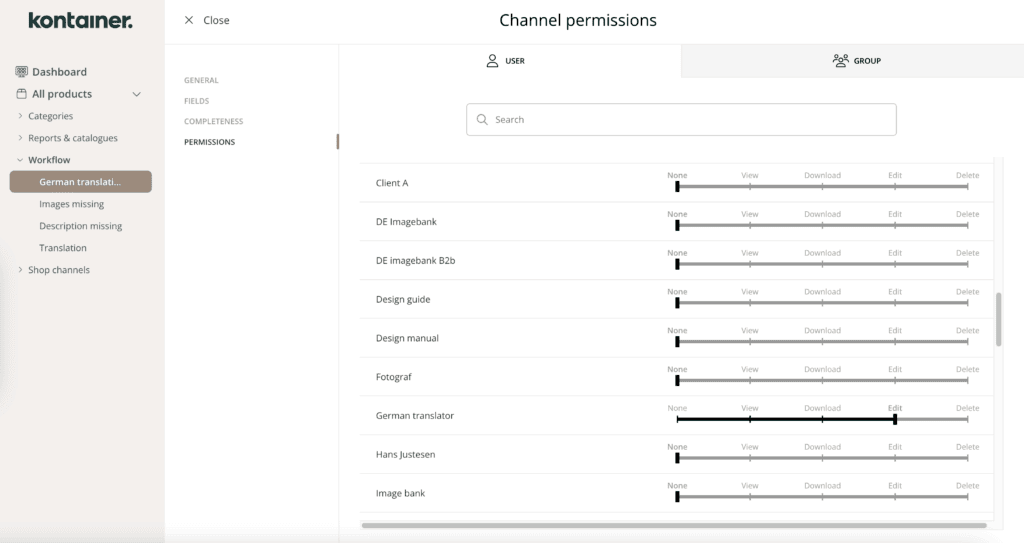Expand the Categories tree item
Screen dimensions: 1024x543
point(20,116)
